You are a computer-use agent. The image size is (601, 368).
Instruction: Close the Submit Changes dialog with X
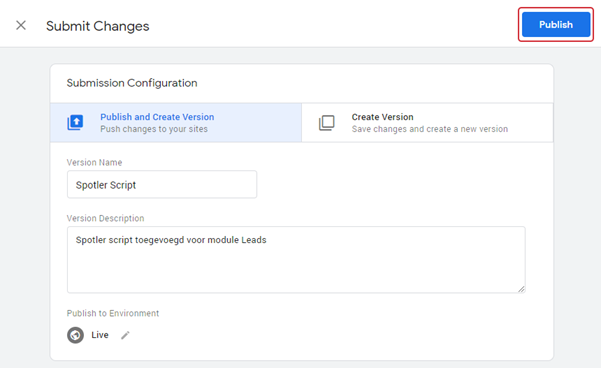point(21,25)
